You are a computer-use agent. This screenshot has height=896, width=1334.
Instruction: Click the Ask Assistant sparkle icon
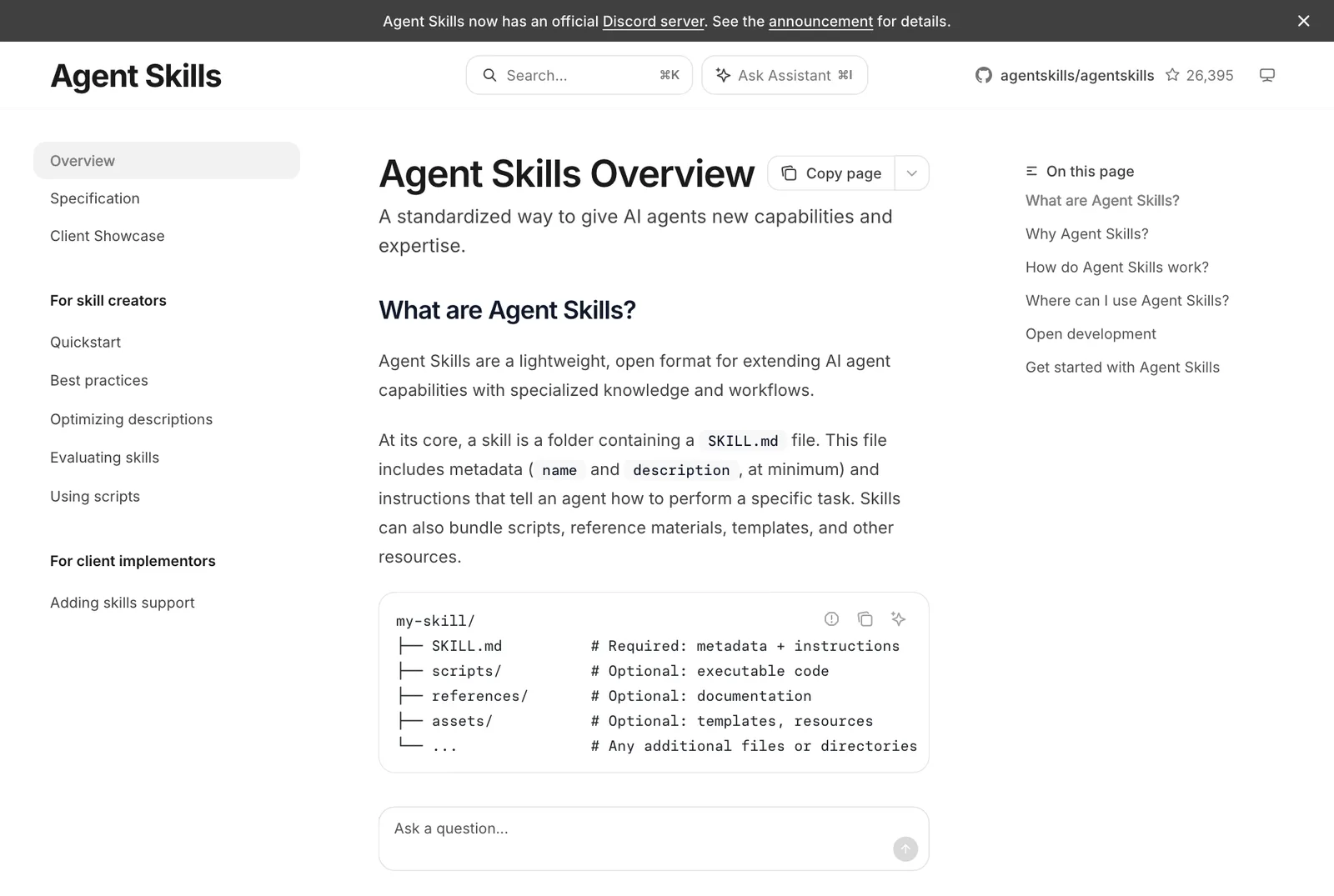[724, 75]
